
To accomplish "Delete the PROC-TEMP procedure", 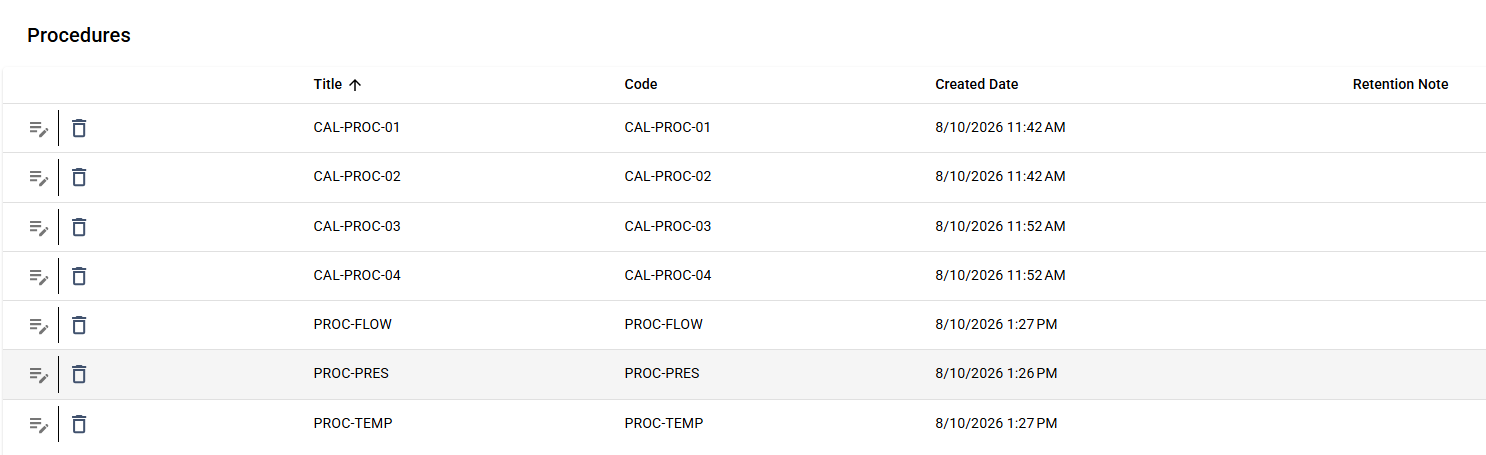I will pos(79,424).
